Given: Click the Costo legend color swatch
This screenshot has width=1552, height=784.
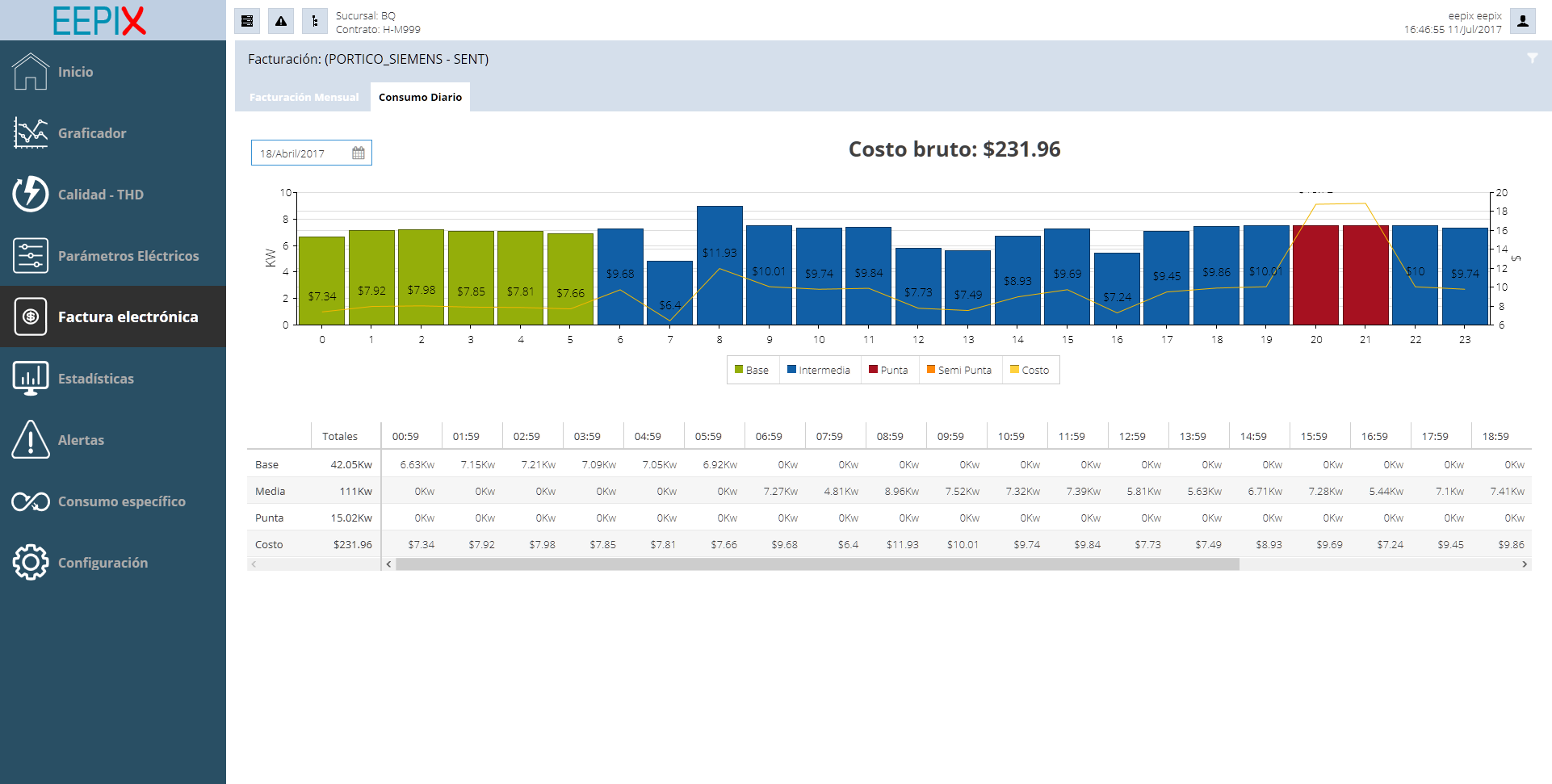Looking at the screenshot, I should (1014, 370).
